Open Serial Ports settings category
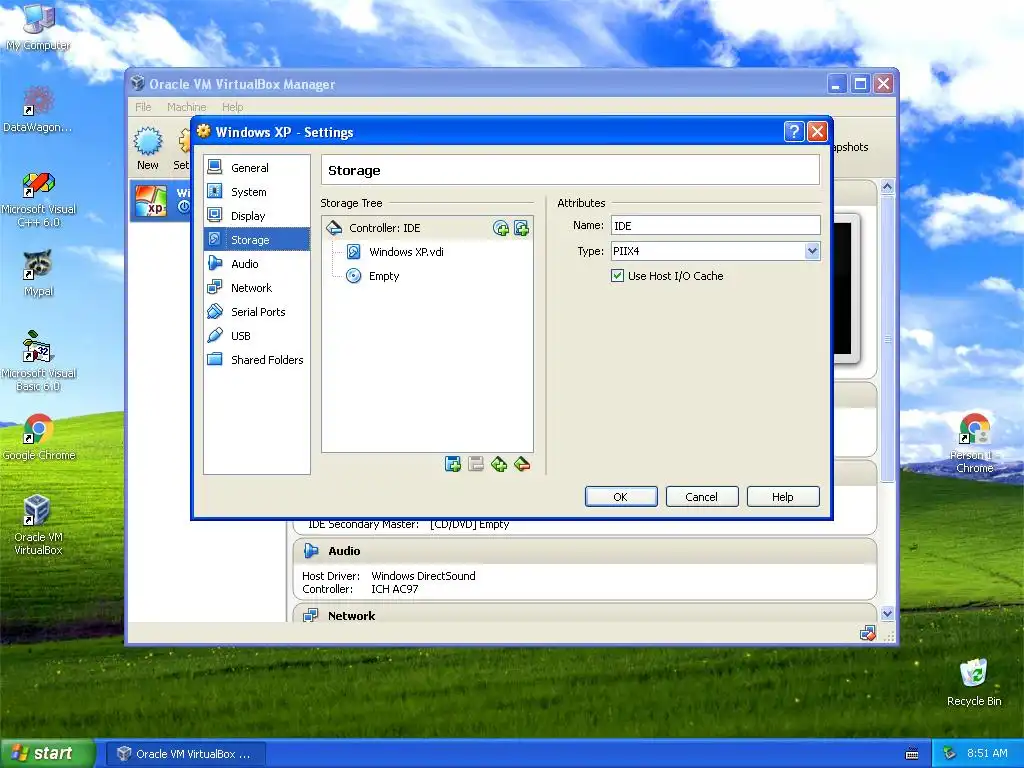 [x=257, y=312]
